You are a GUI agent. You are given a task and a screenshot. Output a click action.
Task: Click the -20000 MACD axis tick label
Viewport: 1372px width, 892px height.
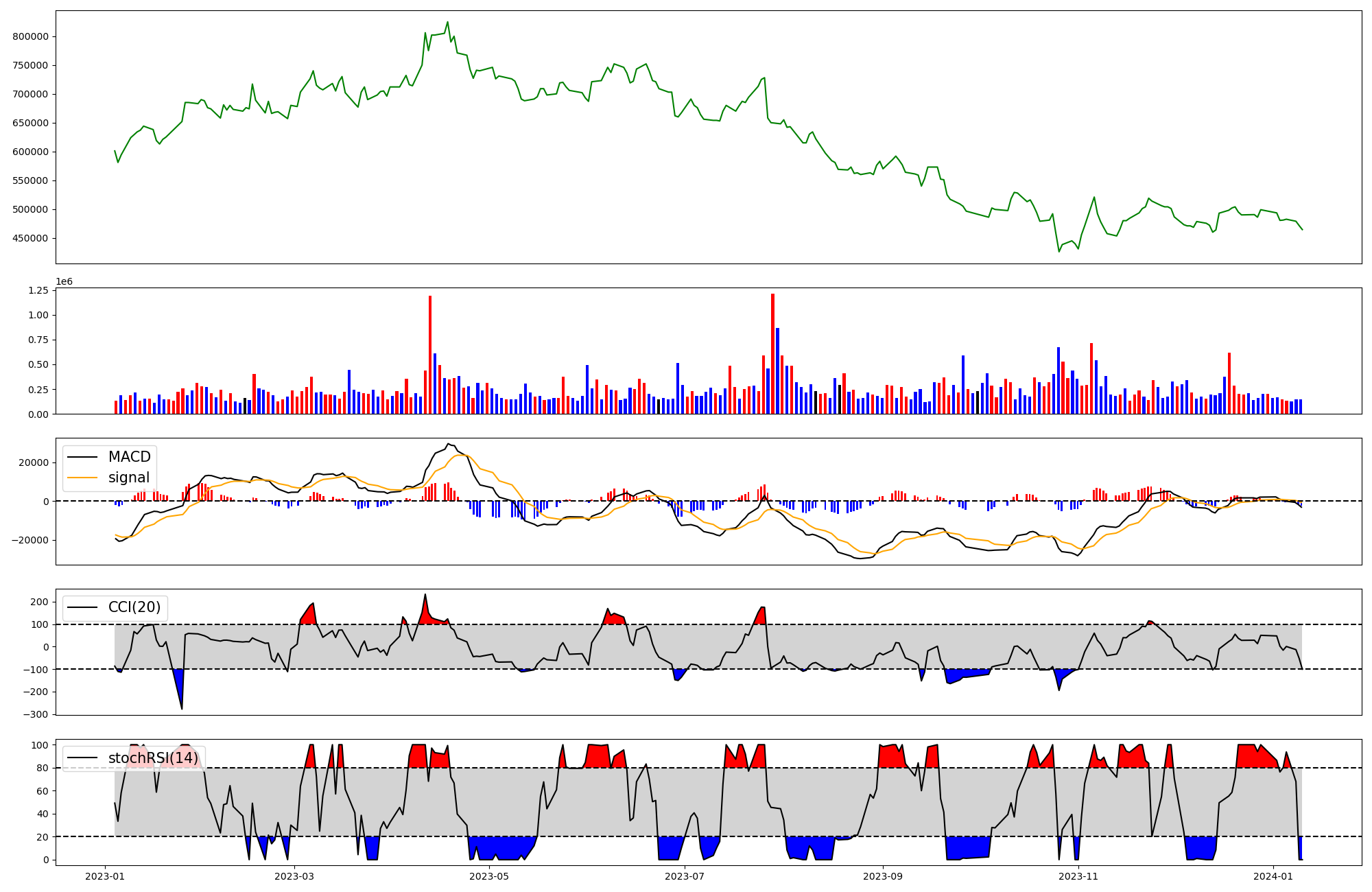click(x=29, y=540)
